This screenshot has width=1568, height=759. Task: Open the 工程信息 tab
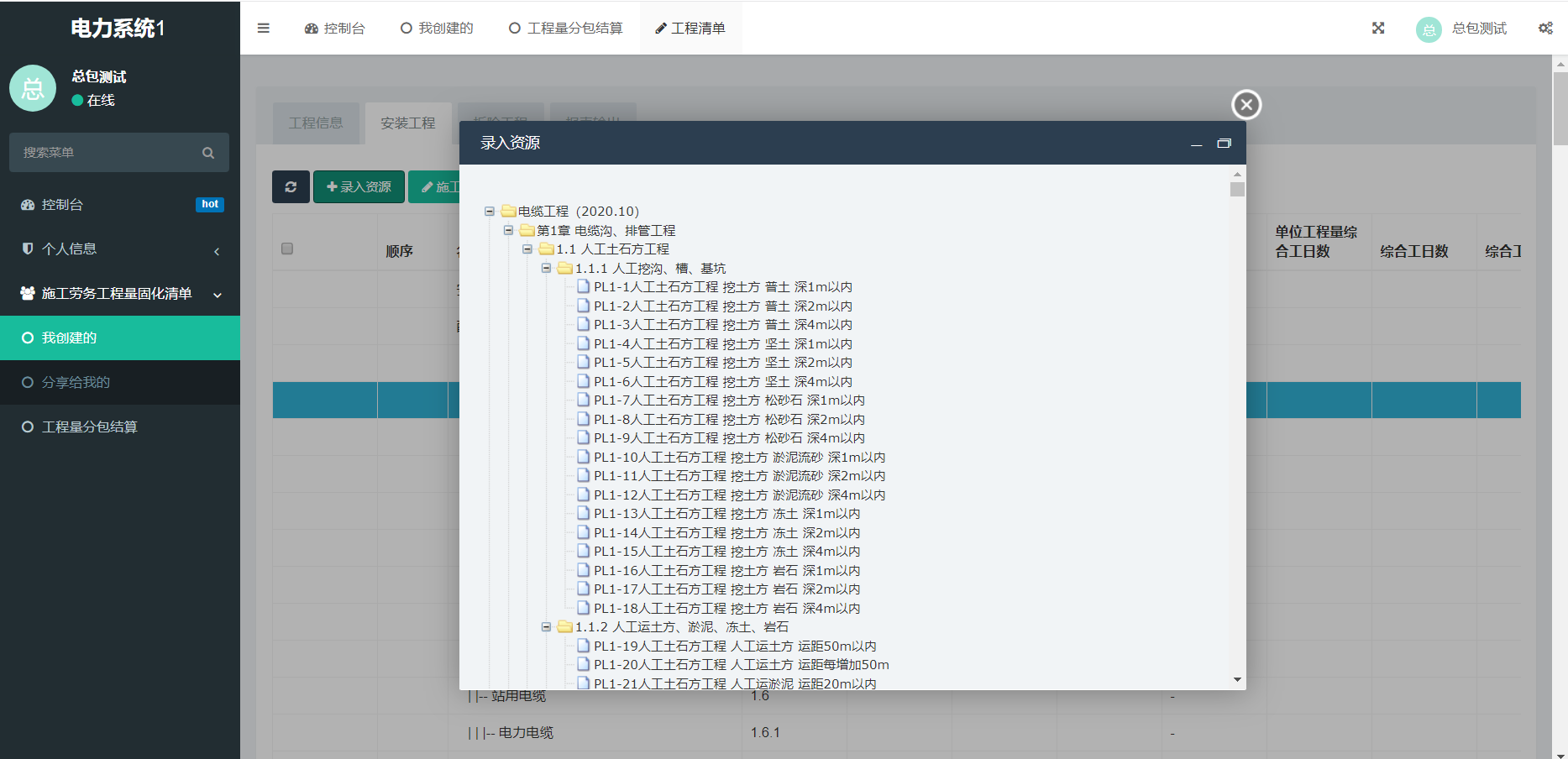(x=316, y=123)
